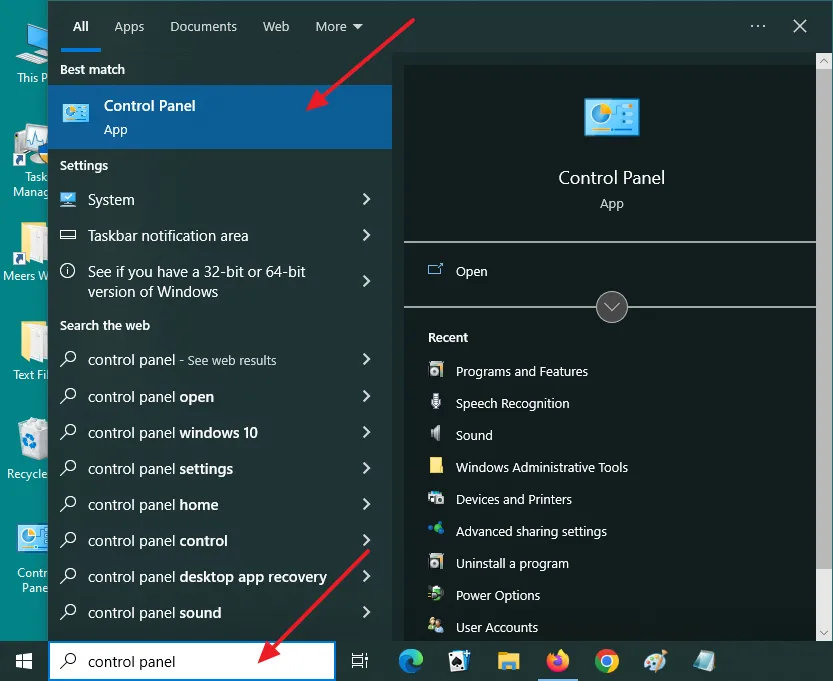The width and height of the screenshot is (833, 681).
Task: Open the Control Panel best match result
Action: 220,117
